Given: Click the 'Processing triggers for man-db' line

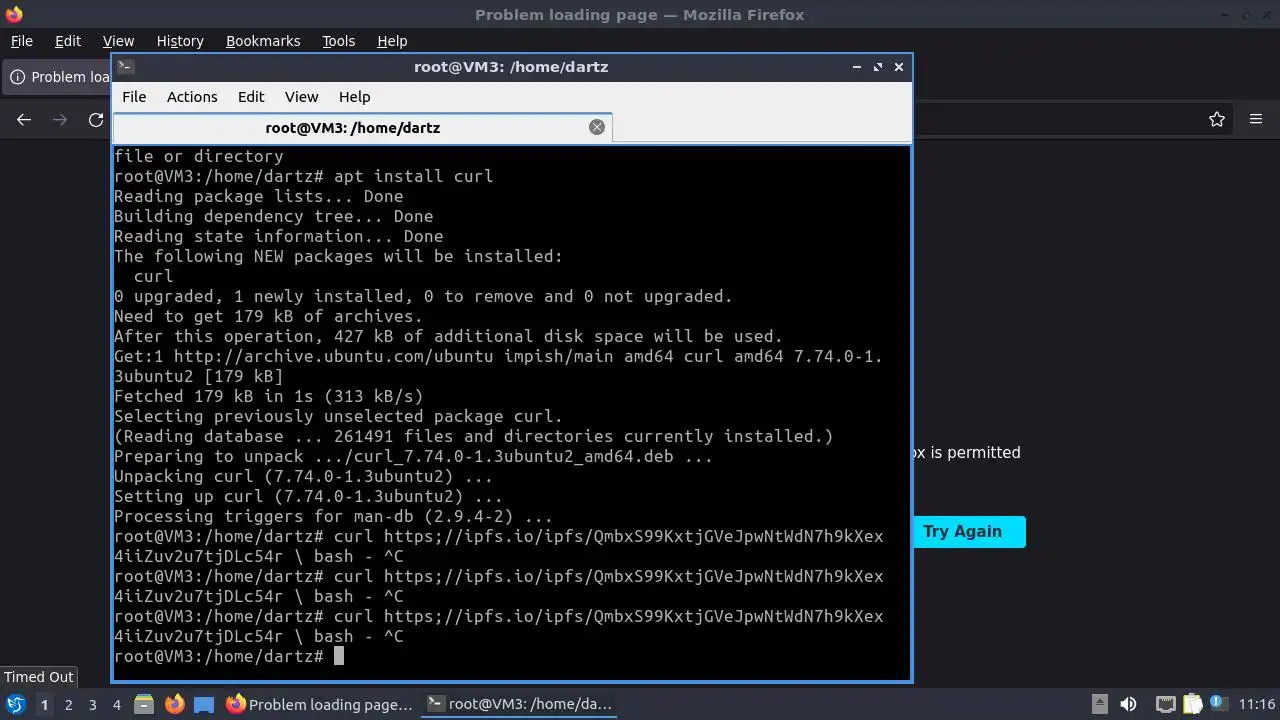Looking at the screenshot, I should tap(334, 516).
